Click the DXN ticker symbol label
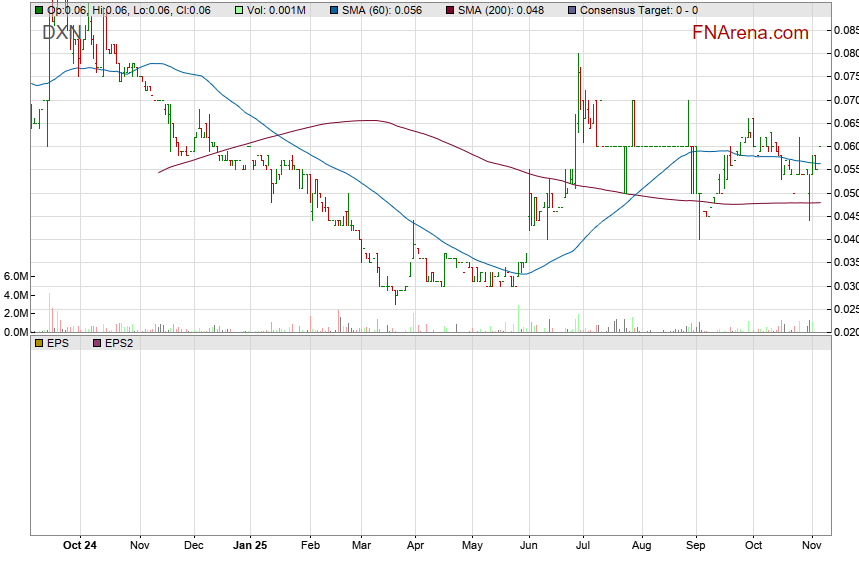859x566 pixels. pyautogui.click(x=62, y=32)
